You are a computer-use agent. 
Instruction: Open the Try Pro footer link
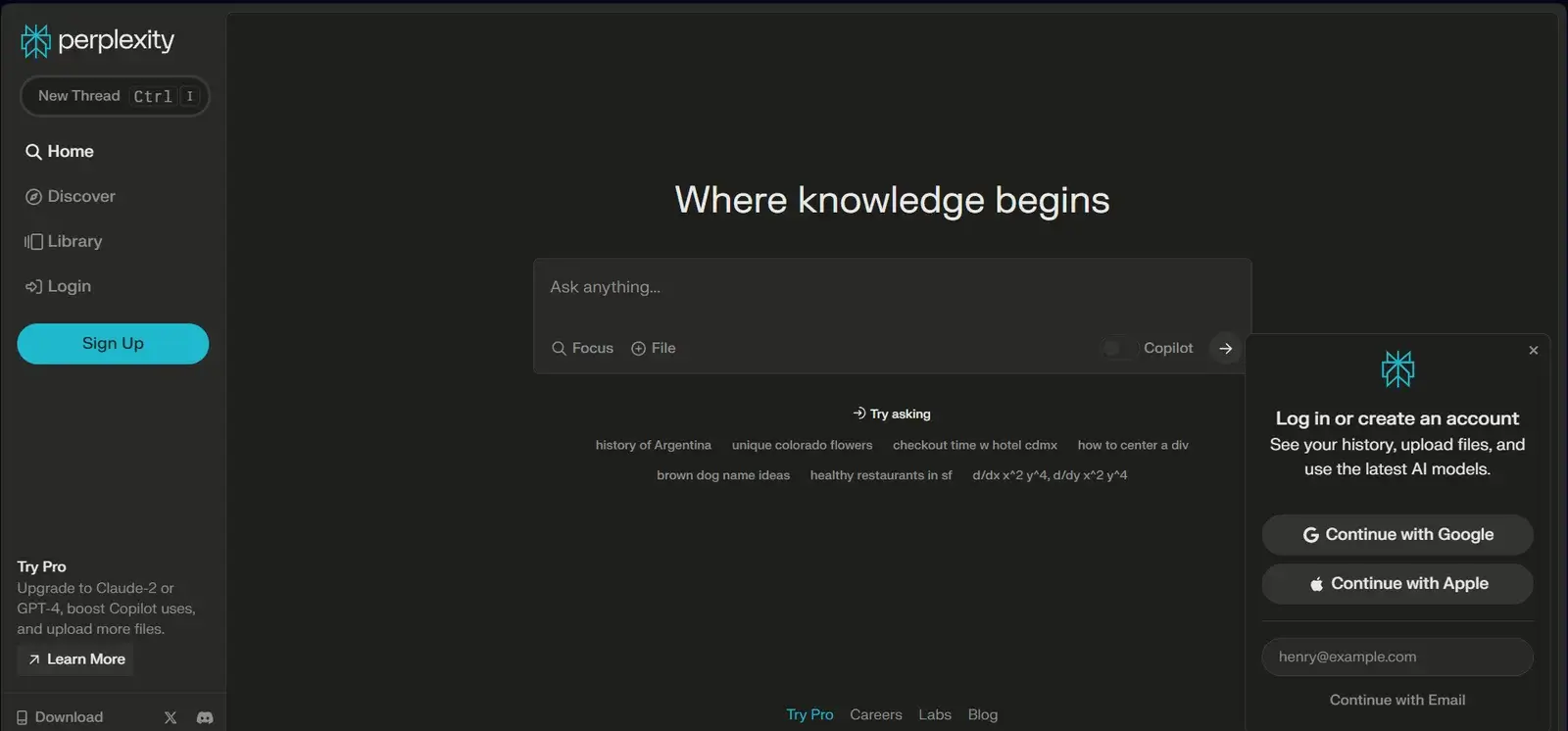[x=809, y=714]
